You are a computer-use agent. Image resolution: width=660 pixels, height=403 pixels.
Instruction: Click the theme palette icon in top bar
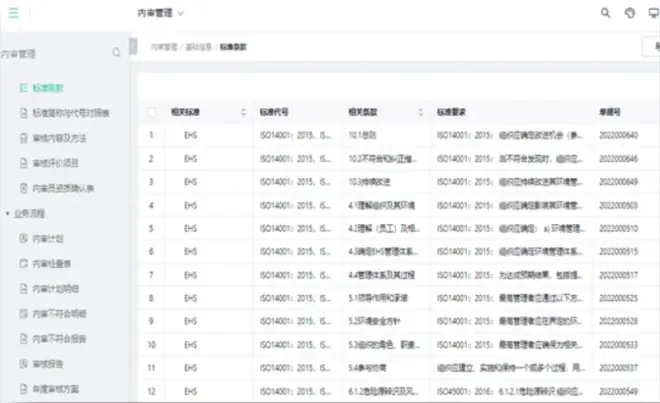coord(630,13)
